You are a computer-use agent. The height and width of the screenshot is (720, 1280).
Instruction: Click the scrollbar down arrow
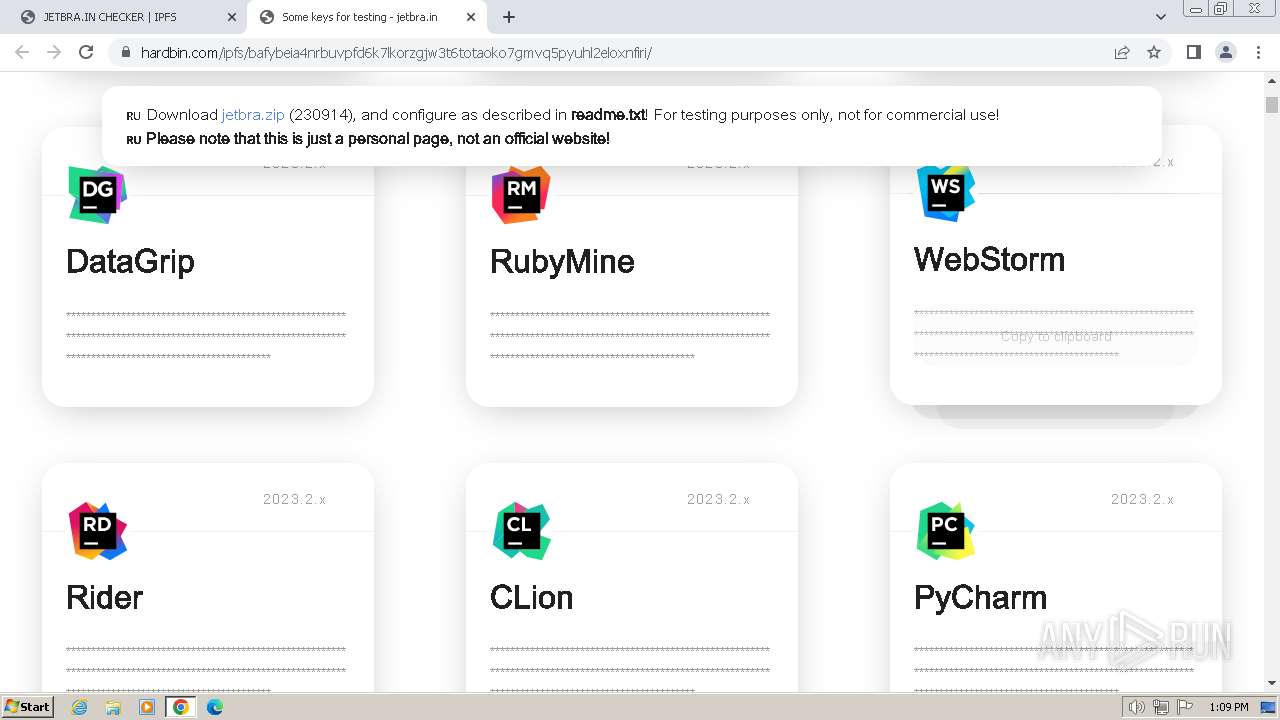point(1272,683)
